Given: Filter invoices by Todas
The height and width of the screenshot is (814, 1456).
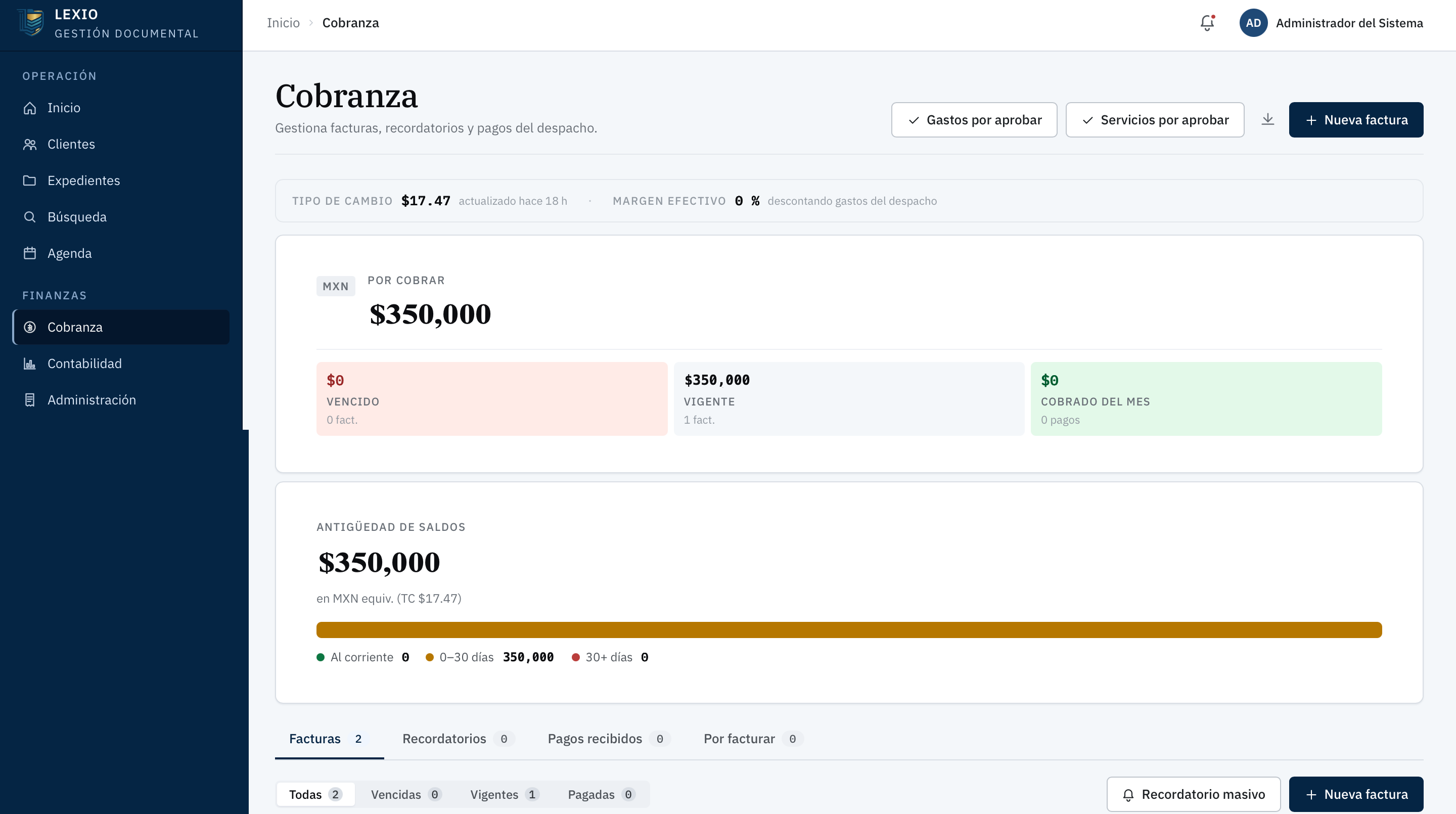Looking at the screenshot, I should 315,794.
